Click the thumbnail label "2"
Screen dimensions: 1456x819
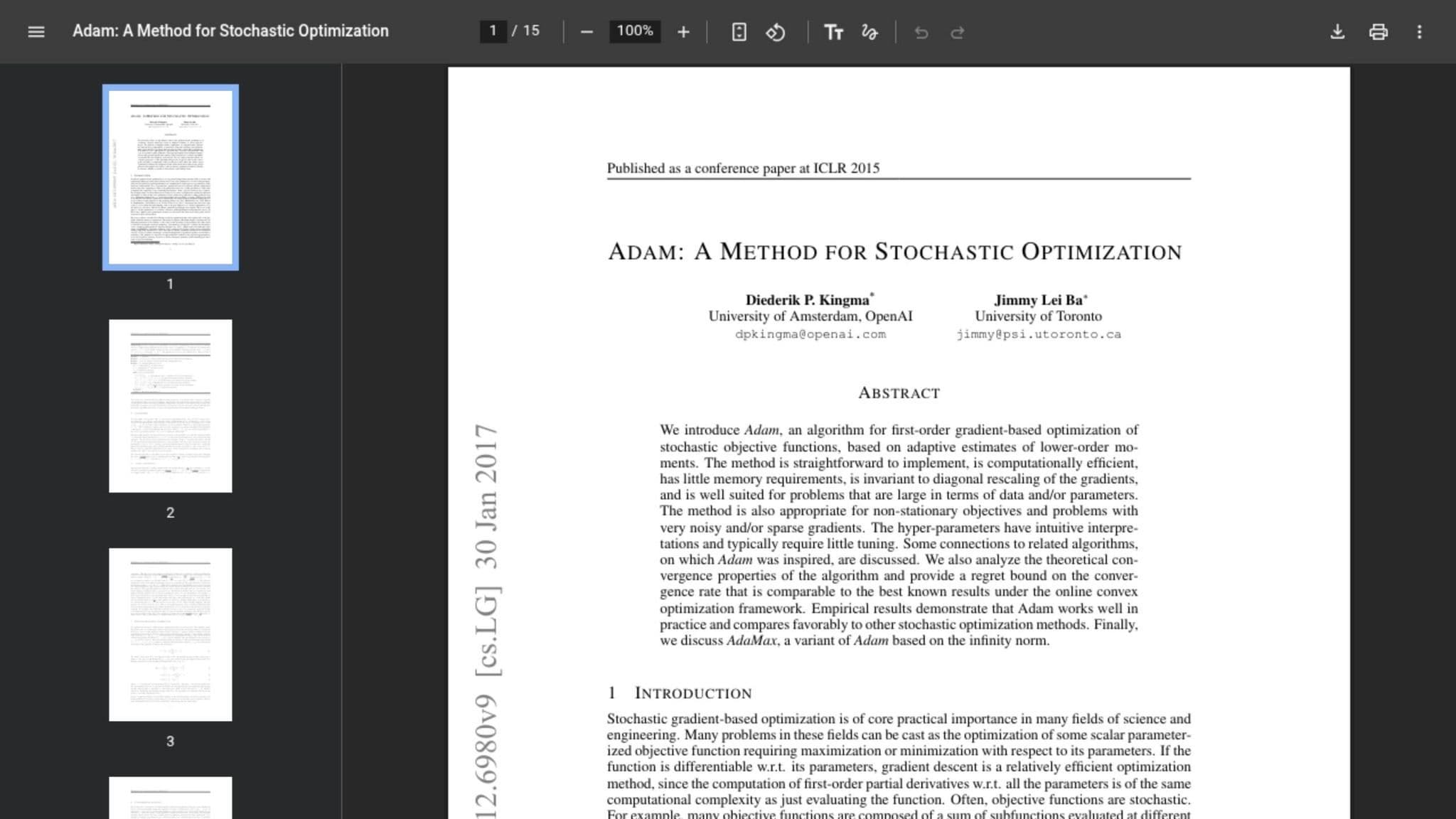tap(170, 513)
